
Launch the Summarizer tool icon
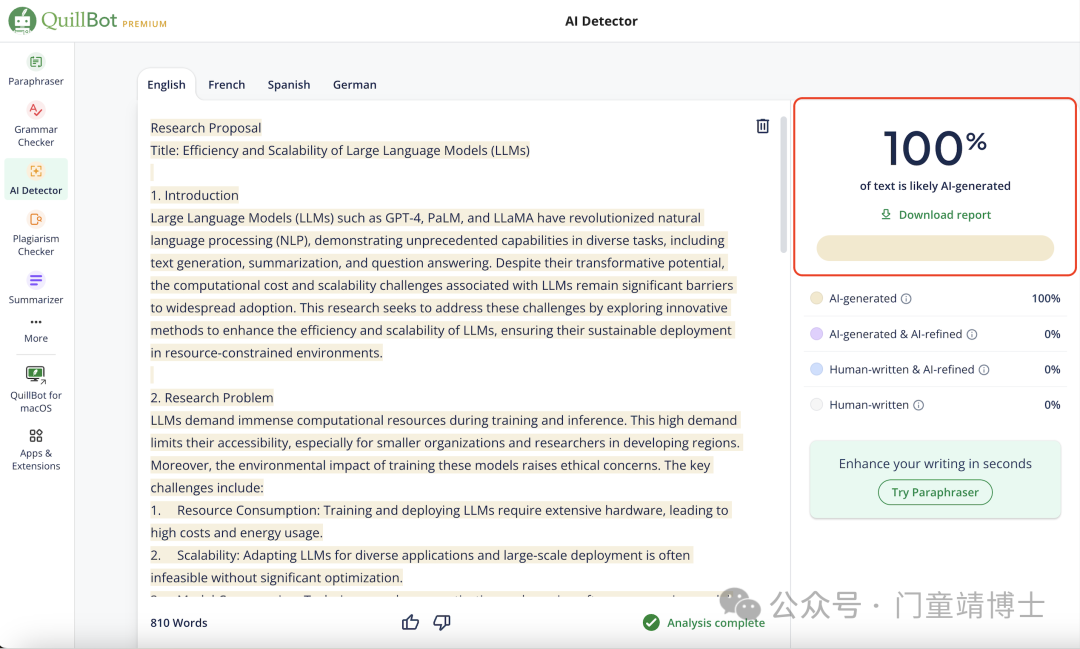coord(36,280)
